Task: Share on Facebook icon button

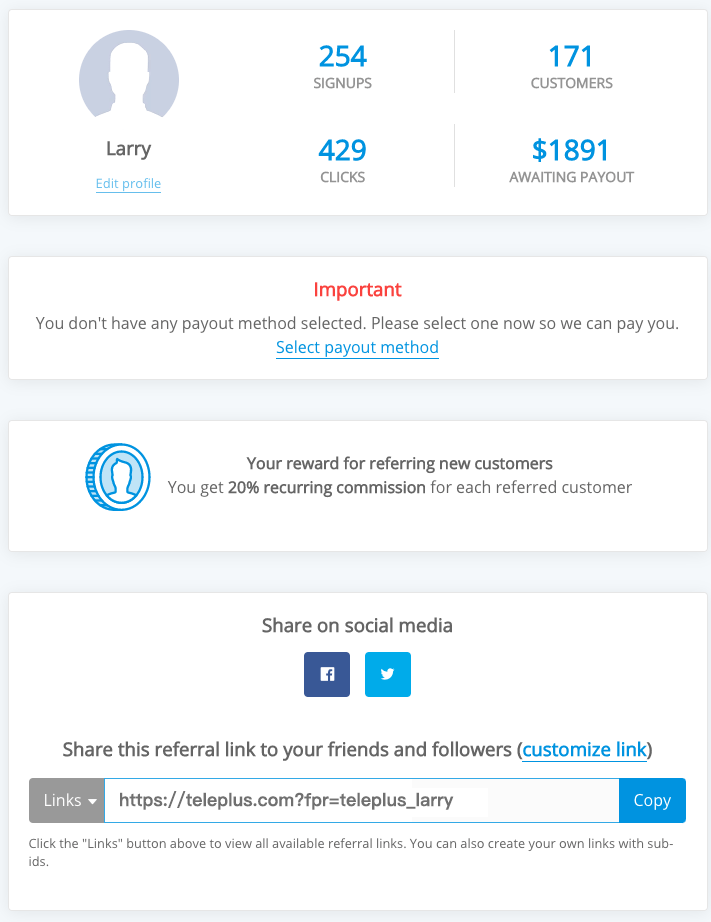Action: (x=327, y=674)
